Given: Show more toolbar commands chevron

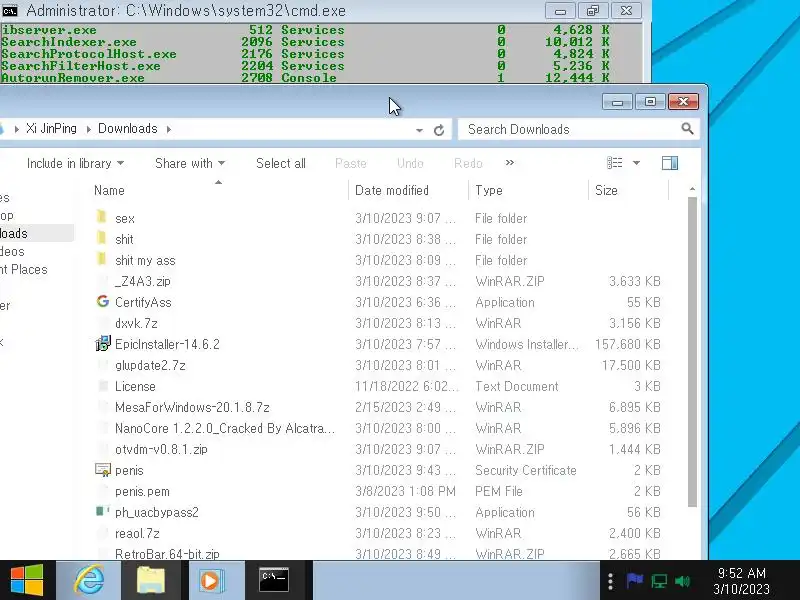Looking at the screenshot, I should (x=509, y=163).
